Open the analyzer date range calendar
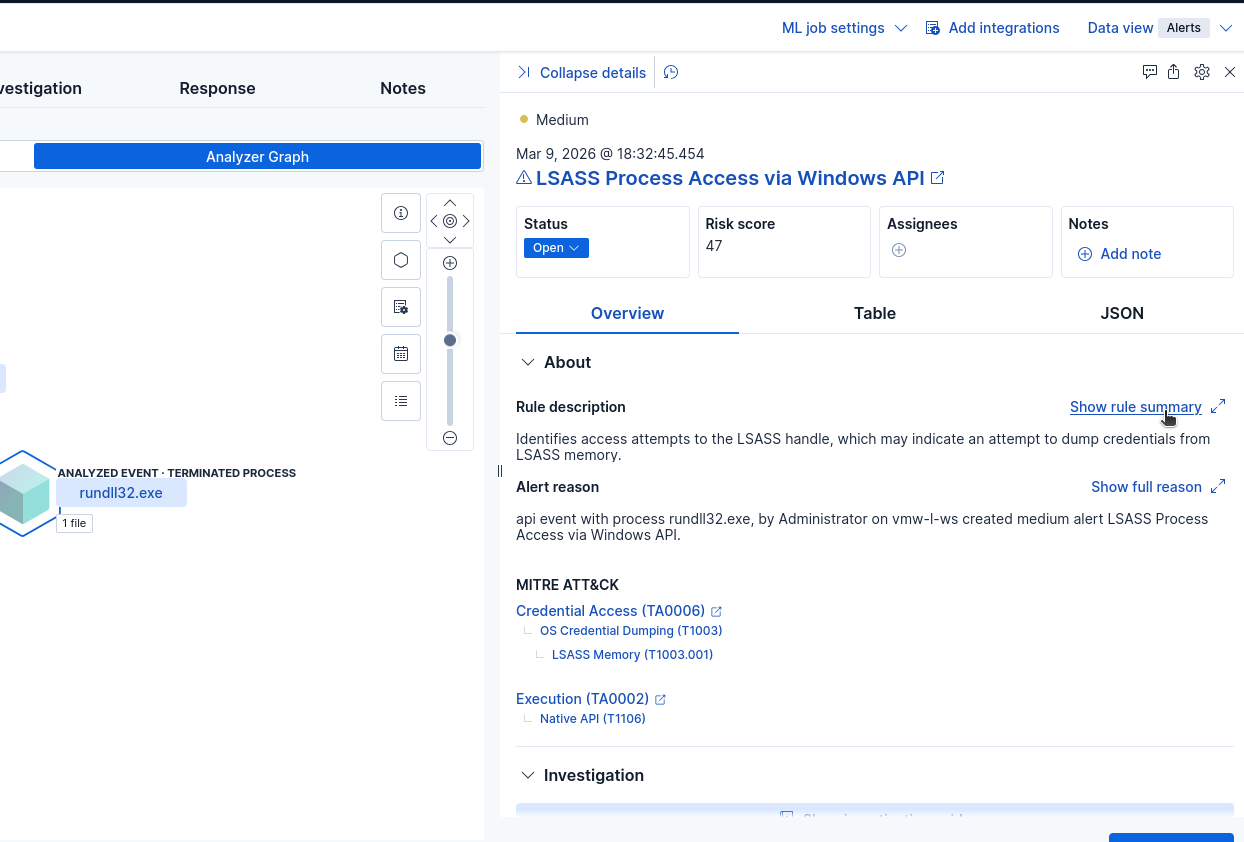Viewport: 1244px width, 842px height. click(401, 354)
